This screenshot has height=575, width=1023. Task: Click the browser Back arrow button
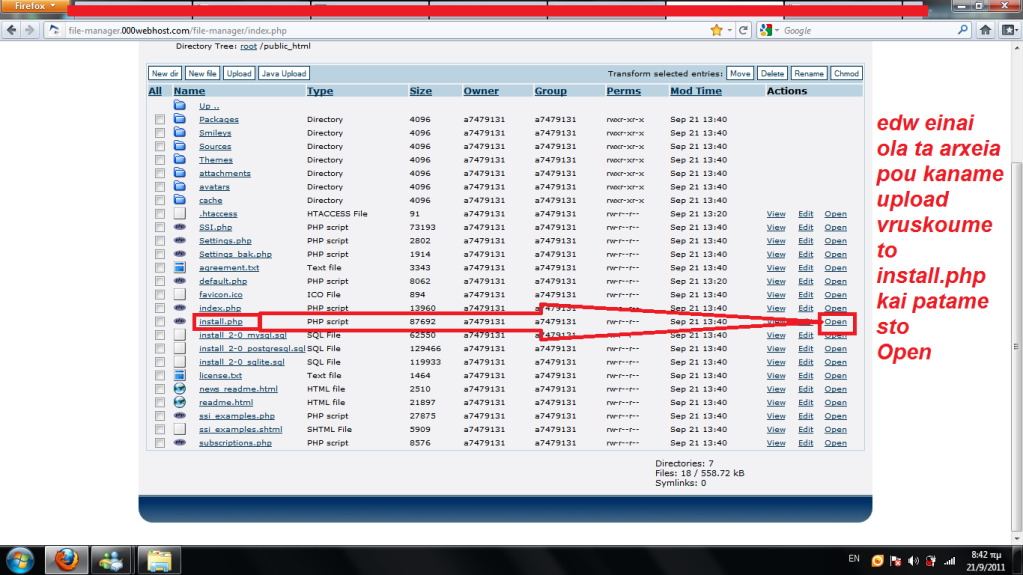click(x=10, y=30)
